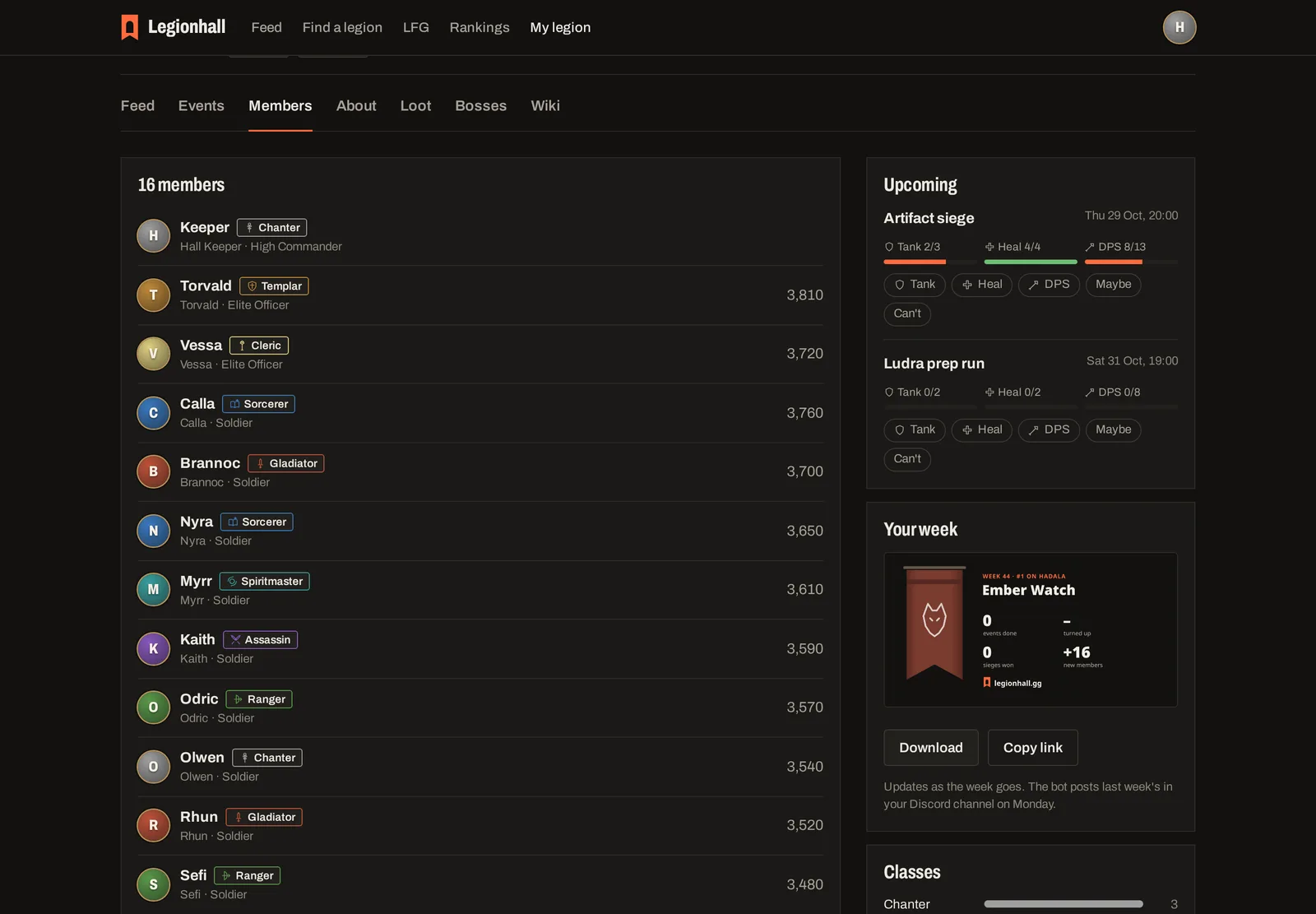Image resolution: width=1316 pixels, height=914 pixels.
Task: Click Keeper's avatar icon
Action: click(153, 236)
